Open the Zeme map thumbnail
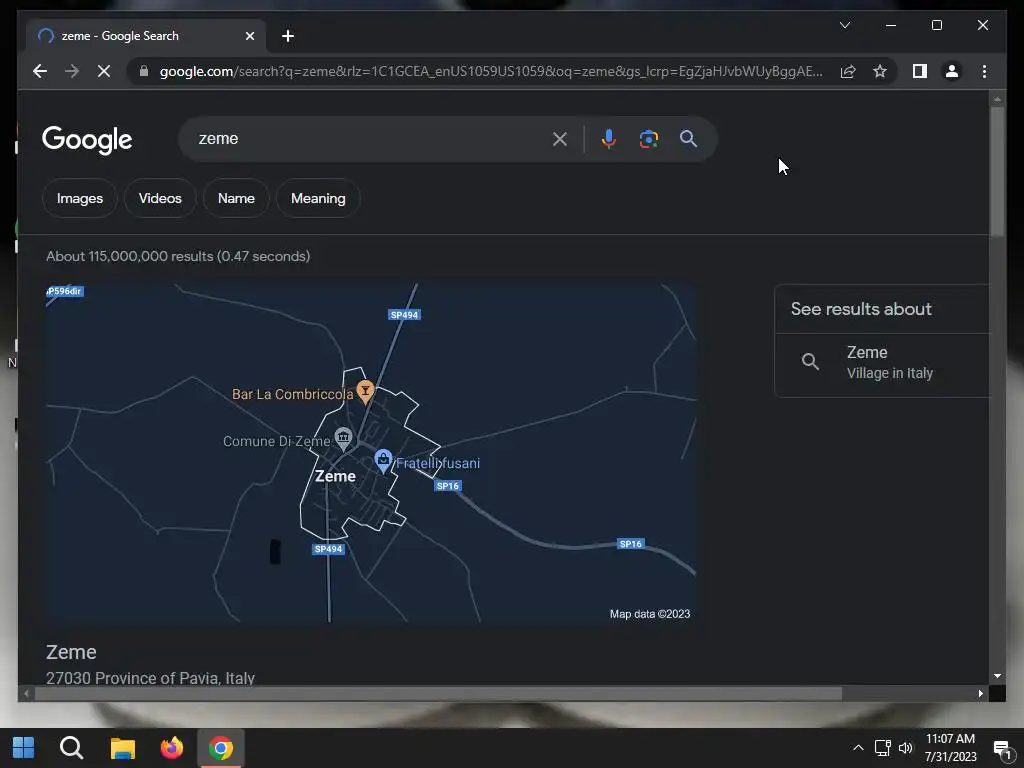 tap(371, 453)
